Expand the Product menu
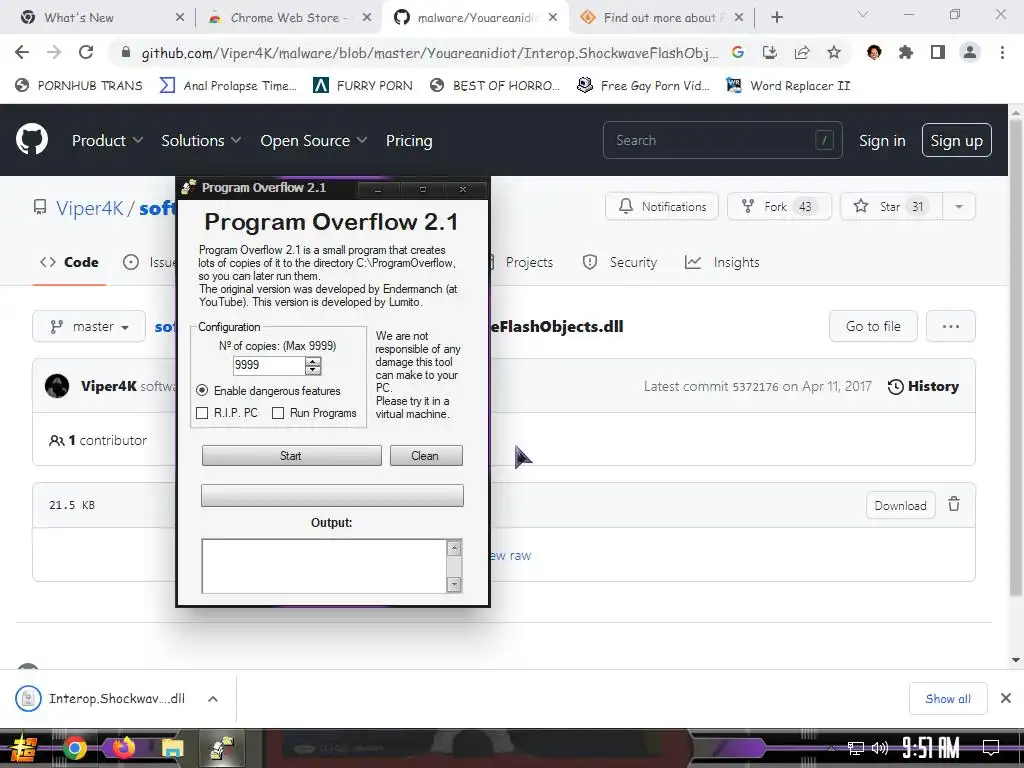Screen dimensions: 1024x768 coord(107,140)
